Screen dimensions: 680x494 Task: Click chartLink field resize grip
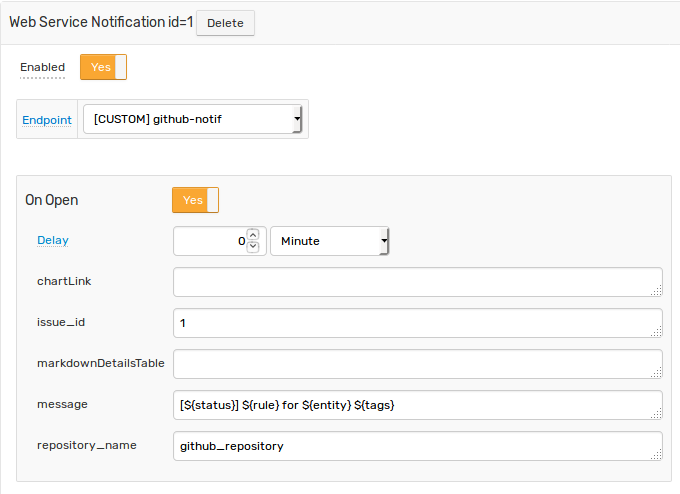tap(656, 291)
